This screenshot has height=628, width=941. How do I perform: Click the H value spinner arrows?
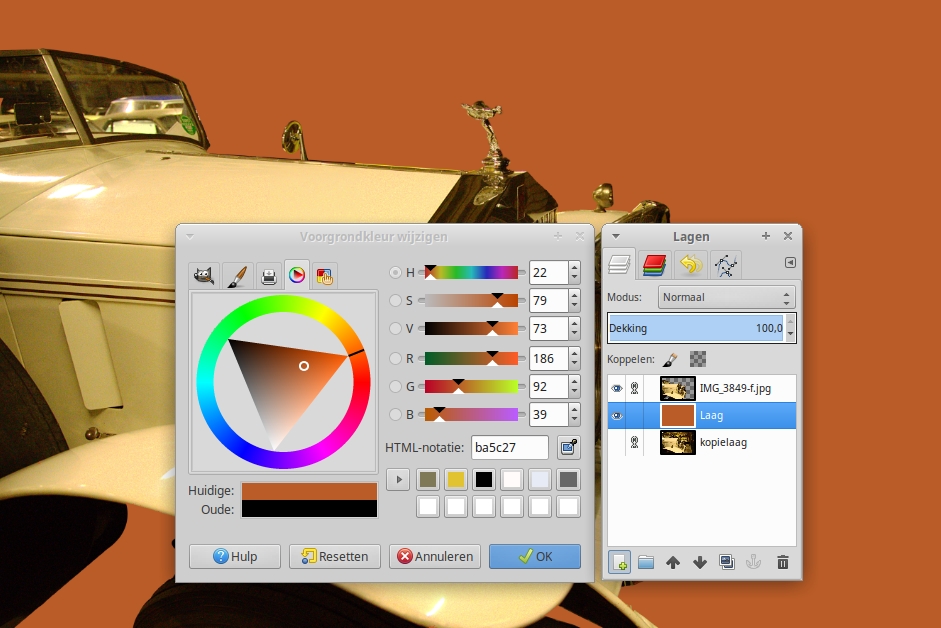(x=574, y=273)
